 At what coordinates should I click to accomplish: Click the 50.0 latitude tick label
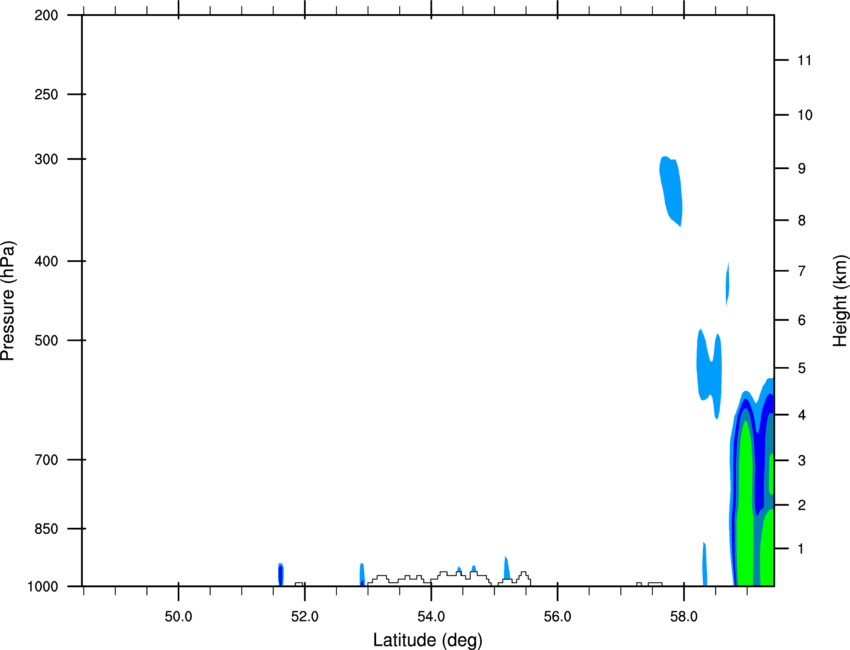coord(178,617)
